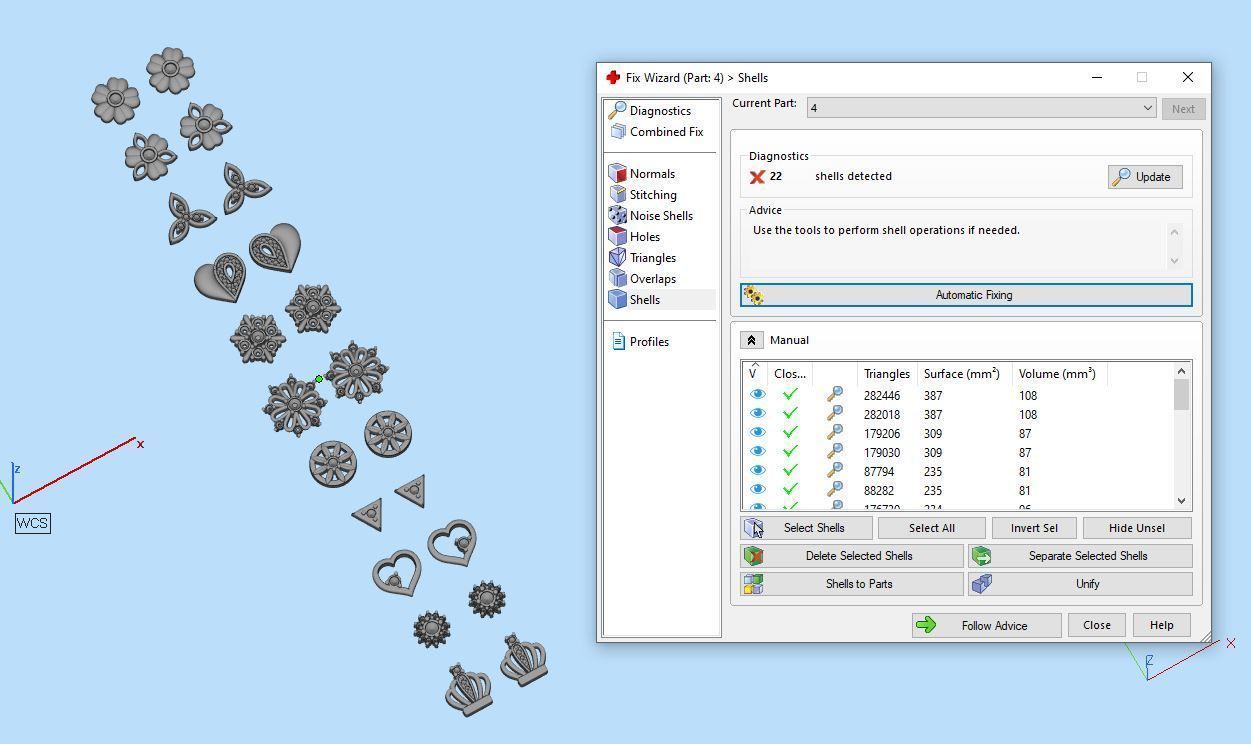Click the Next part button

[x=1183, y=109]
